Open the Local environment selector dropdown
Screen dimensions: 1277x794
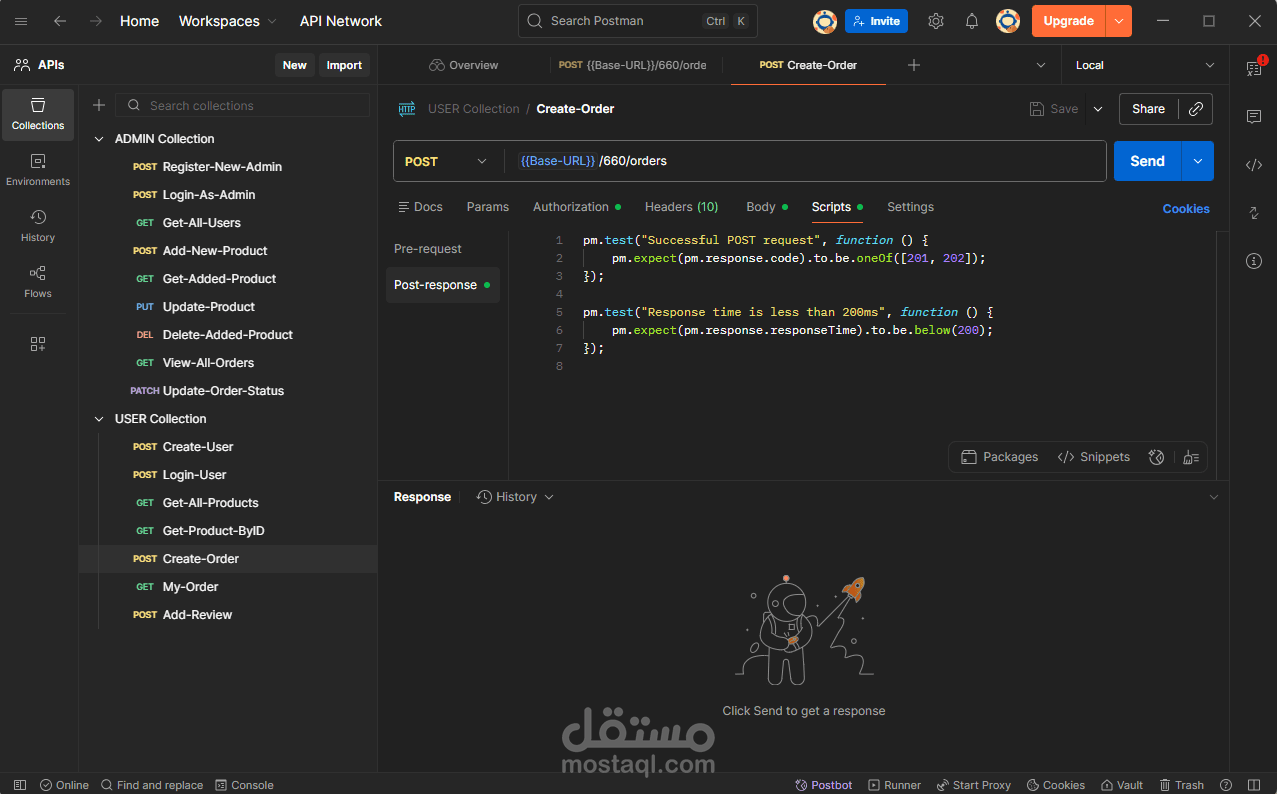pos(1143,64)
